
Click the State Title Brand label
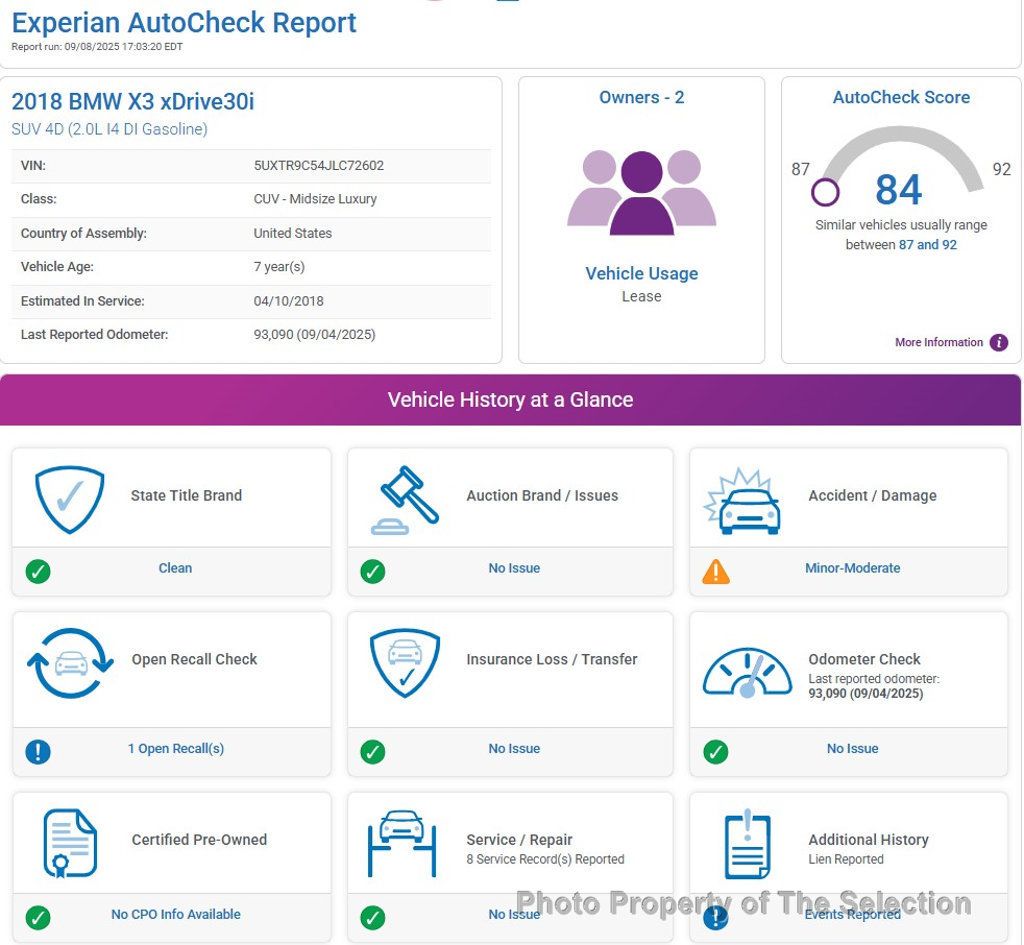186,496
